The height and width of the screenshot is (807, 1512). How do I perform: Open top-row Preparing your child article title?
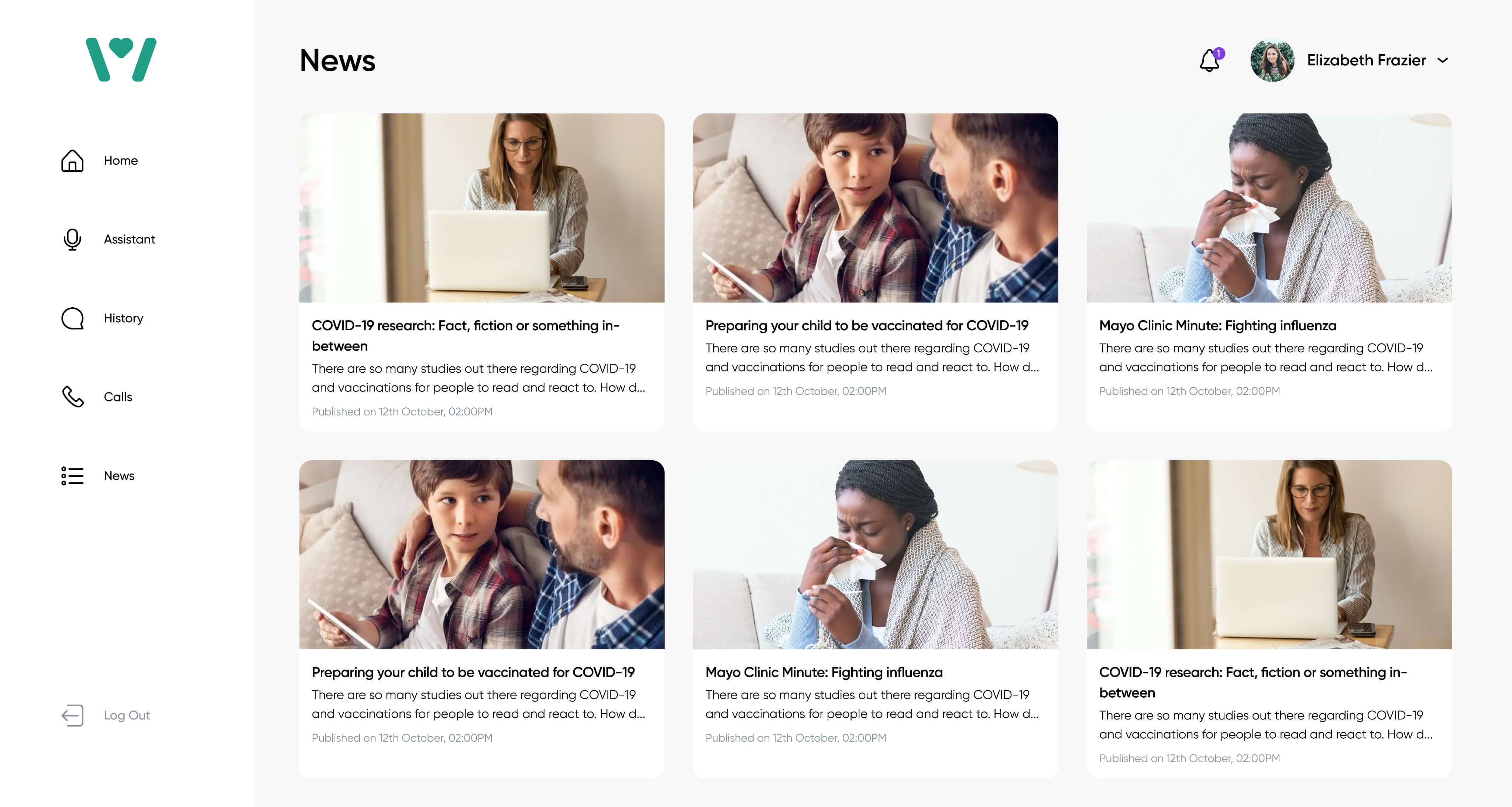866,325
